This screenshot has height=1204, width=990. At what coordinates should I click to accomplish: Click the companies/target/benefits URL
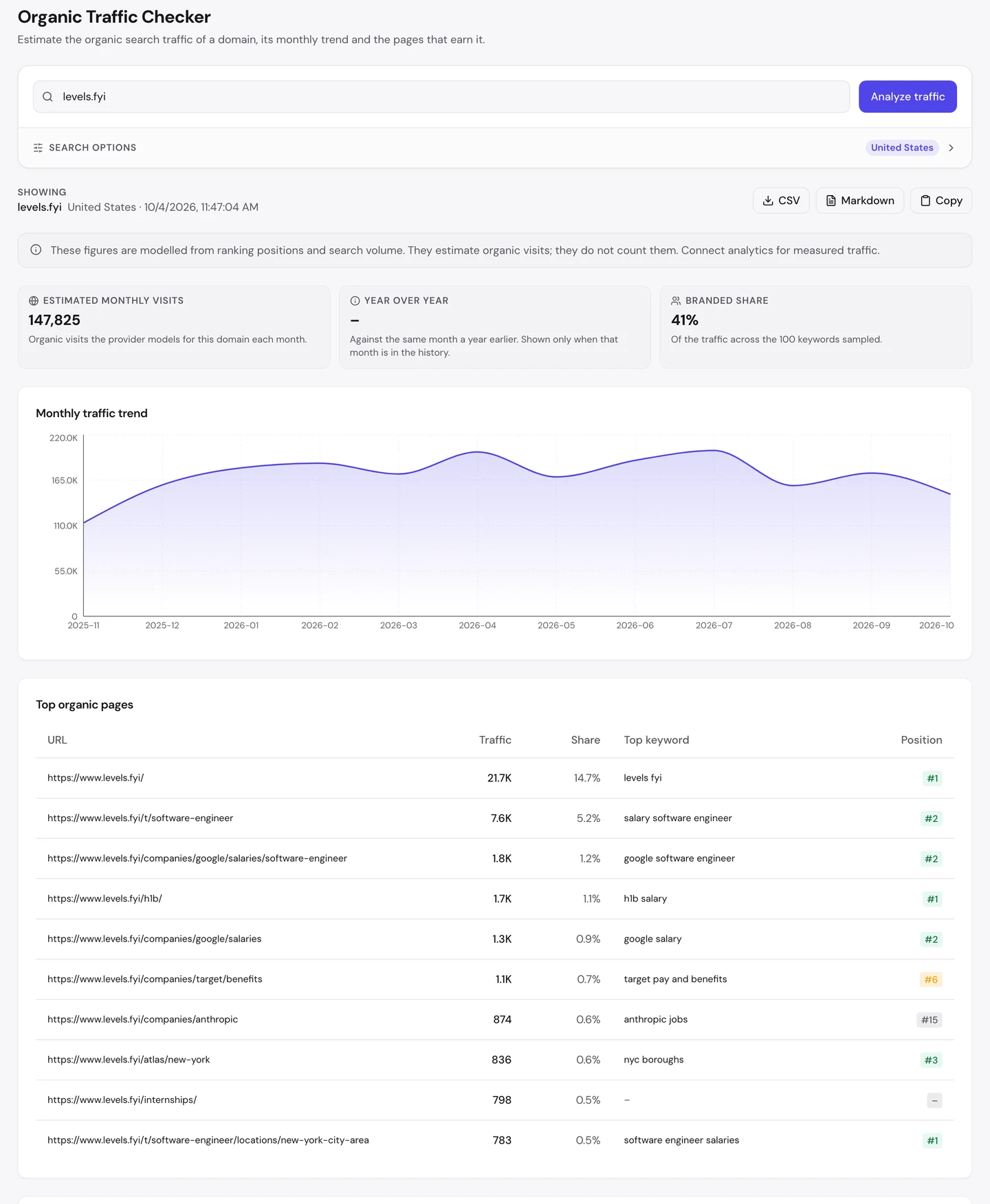pos(155,979)
